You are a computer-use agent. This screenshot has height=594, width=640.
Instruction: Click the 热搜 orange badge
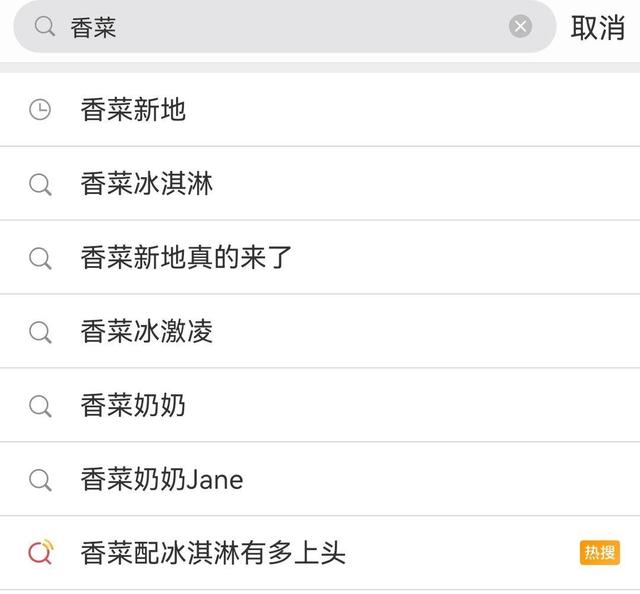pos(599,553)
